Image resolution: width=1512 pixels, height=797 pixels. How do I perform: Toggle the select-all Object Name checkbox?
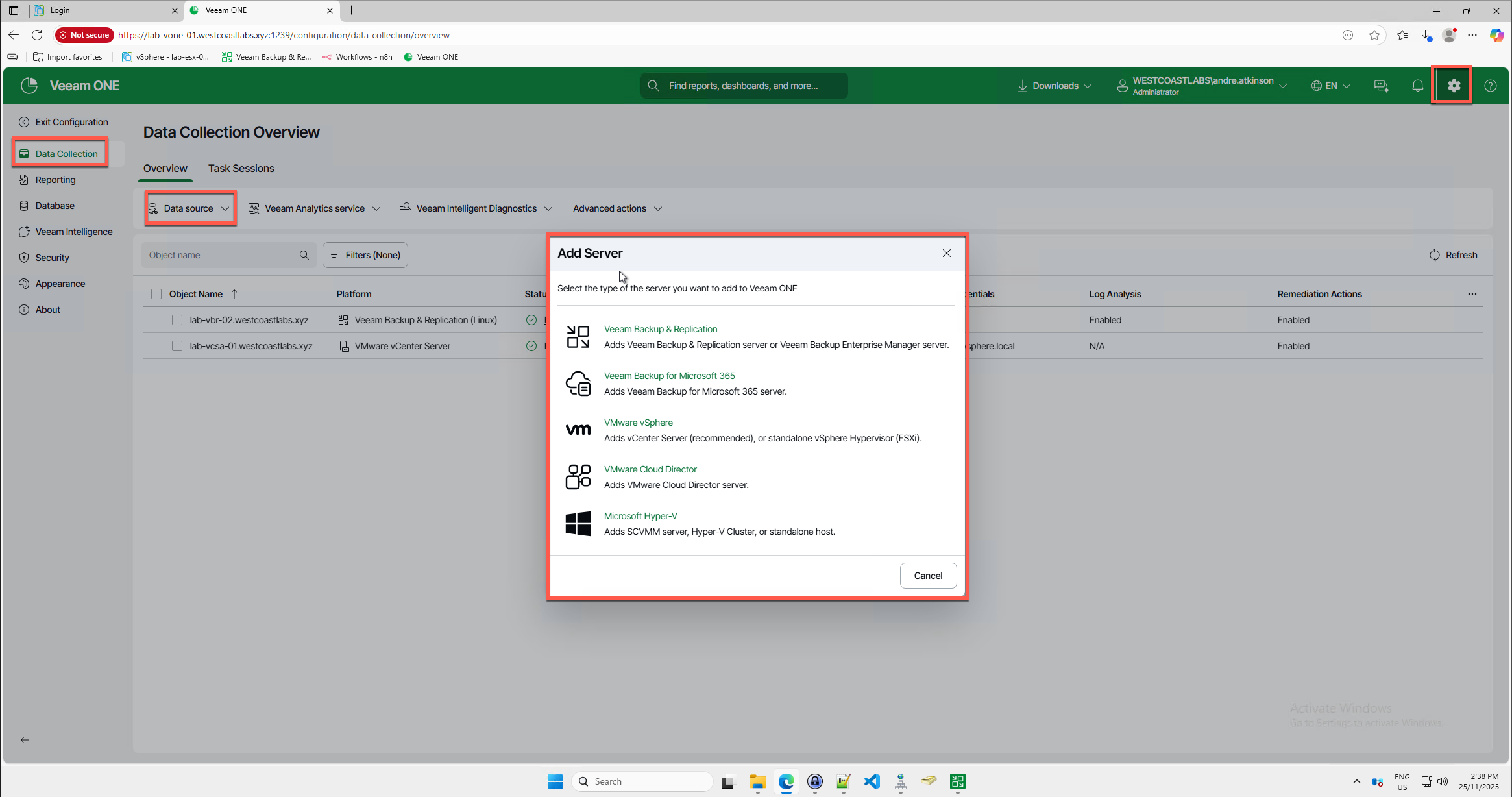tap(156, 294)
